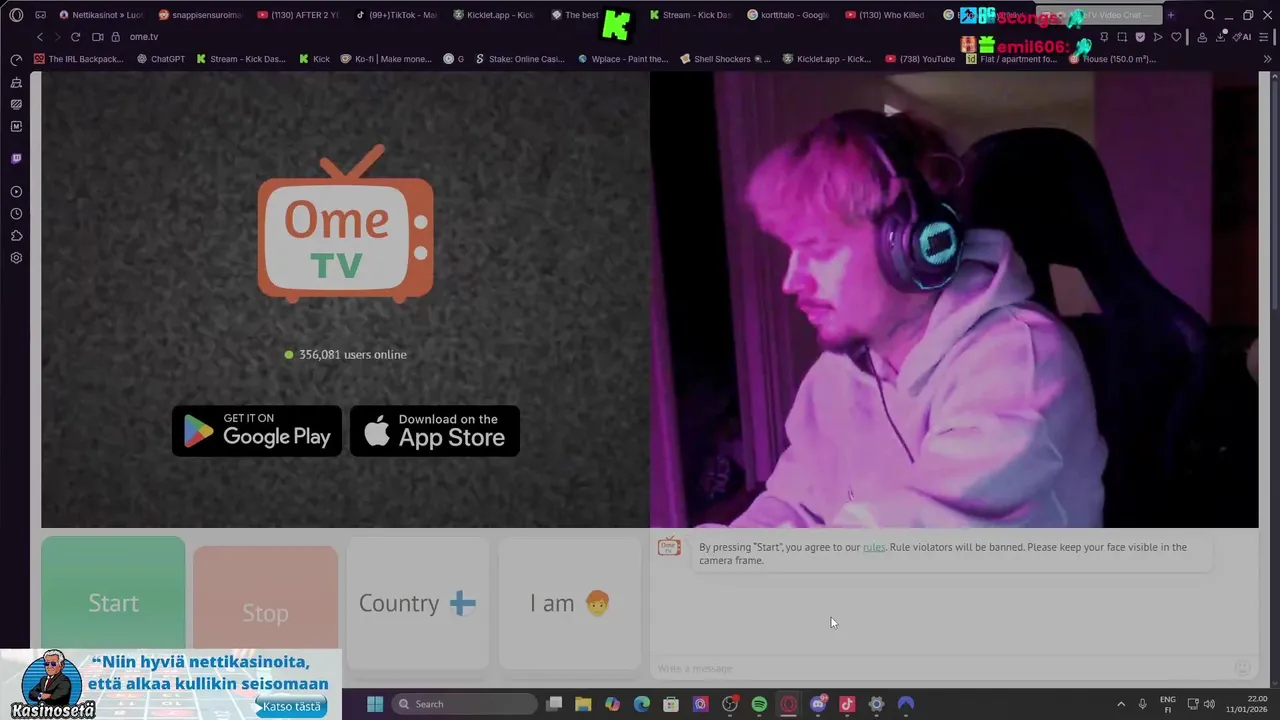Click the camera permission icon in address bar
This screenshot has width=1280, height=720.
[x=98, y=37]
